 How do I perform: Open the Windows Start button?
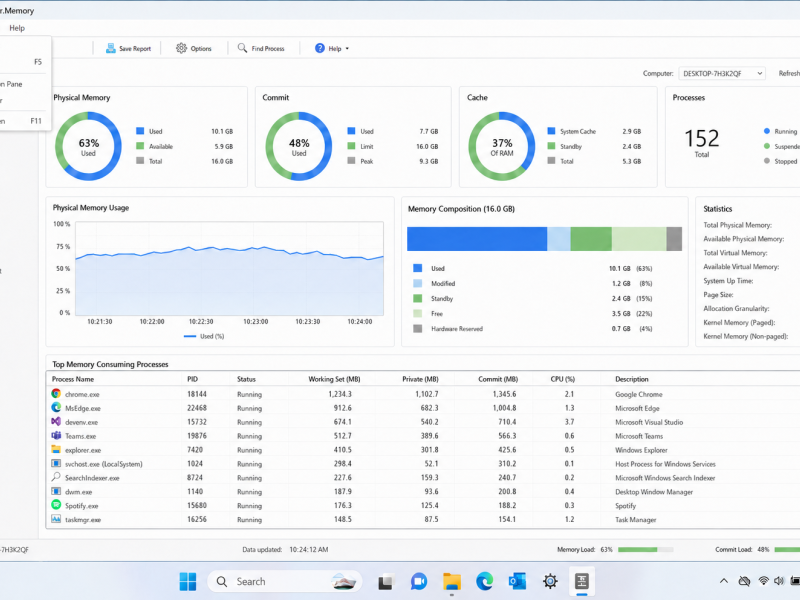pyautogui.click(x=188, y=581)
